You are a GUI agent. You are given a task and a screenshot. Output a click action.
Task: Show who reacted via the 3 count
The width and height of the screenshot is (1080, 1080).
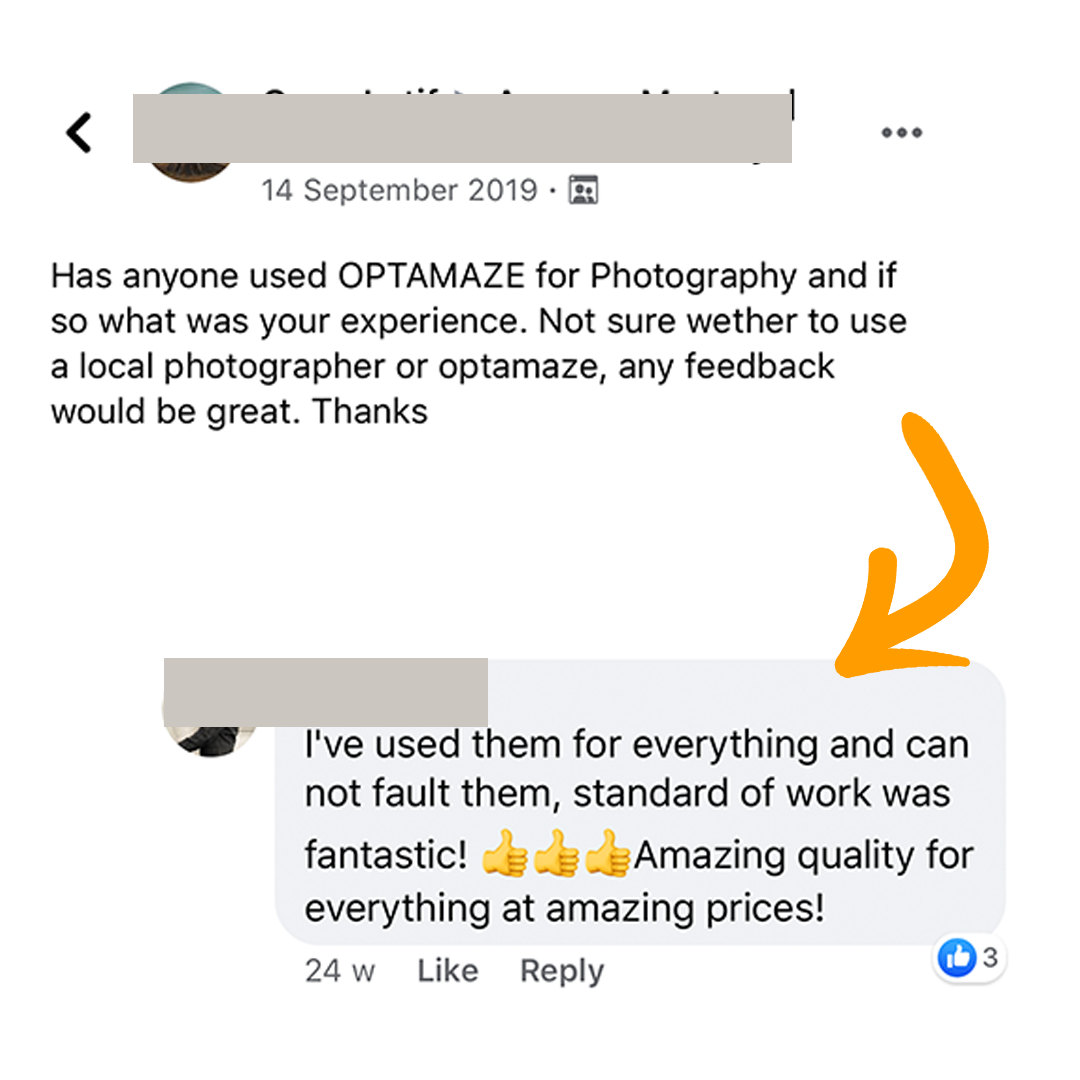coord(990,957)
